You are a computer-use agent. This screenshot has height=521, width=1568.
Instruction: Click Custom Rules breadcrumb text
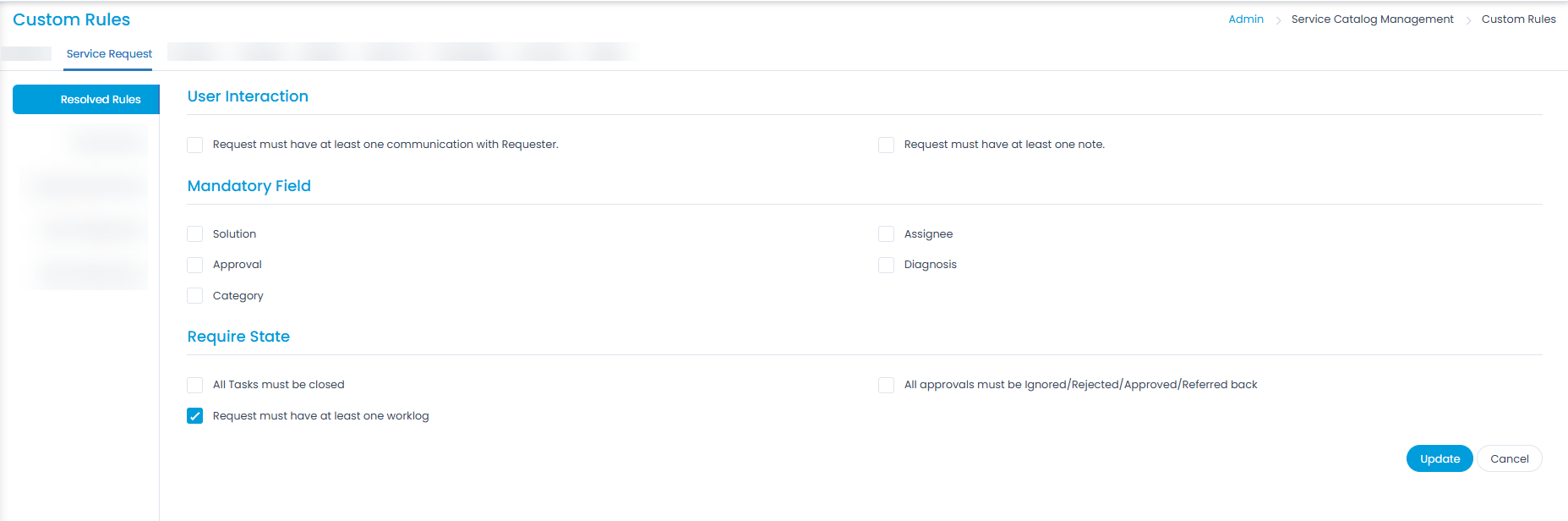(x=1519, y=19)
